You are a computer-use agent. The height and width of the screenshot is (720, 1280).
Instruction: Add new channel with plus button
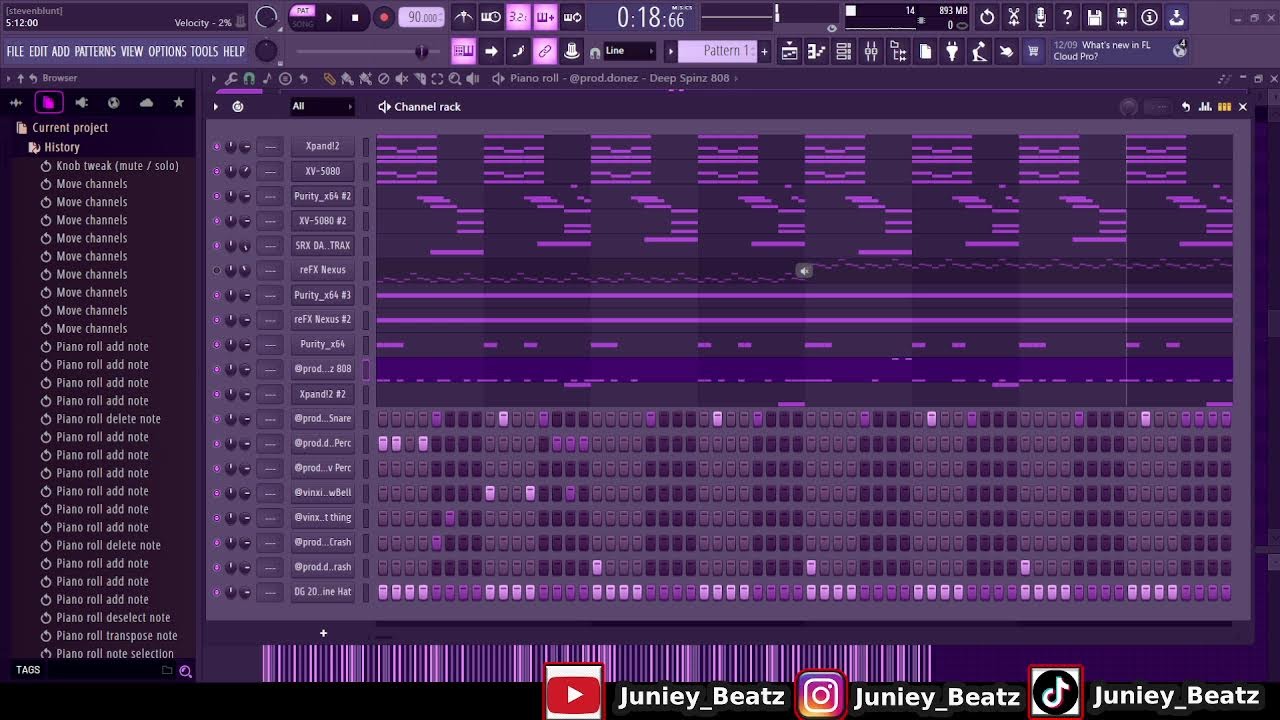[x=323, y=633]
